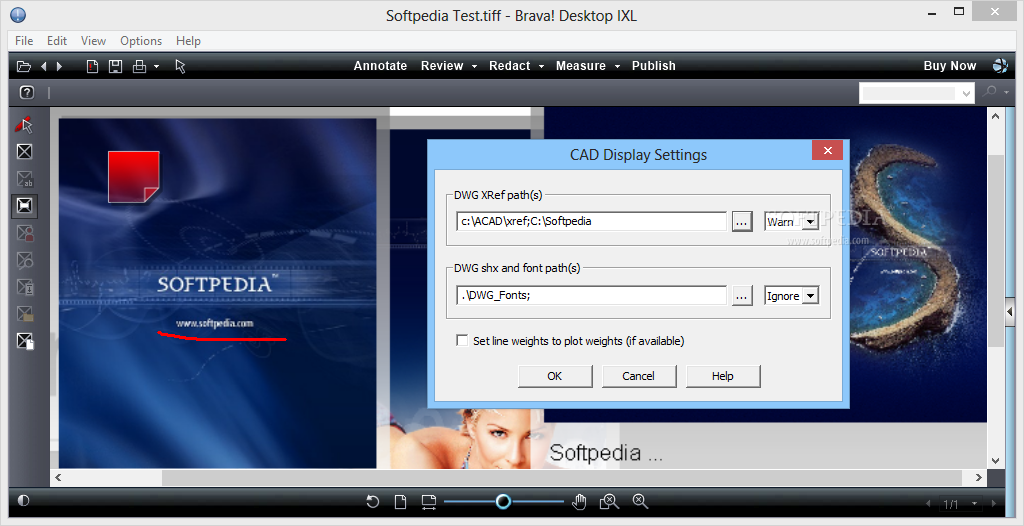The height and width of the screenshot is (526, 1024).
Task: Open the File menu
Action: tap(24, 41)
